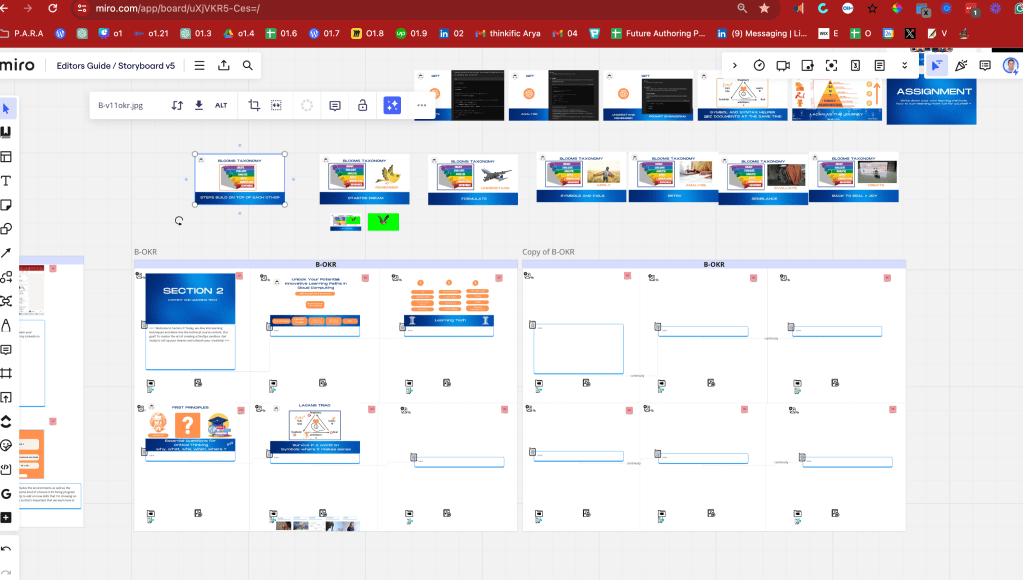Viewport: 1023px width, 580px height.
Task: Select the 'Copy of B-OKR' frame title
Action: [x=548, y=252]
